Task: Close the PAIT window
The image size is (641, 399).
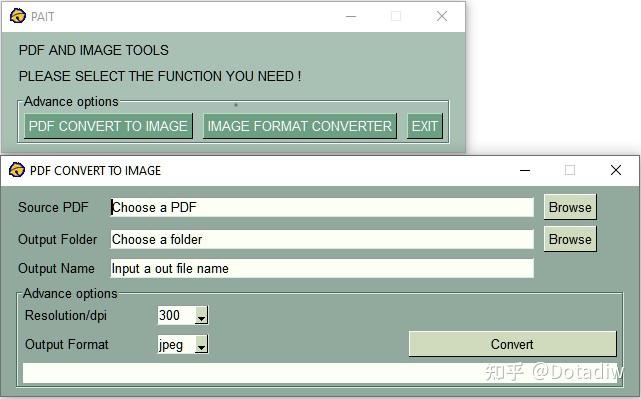Action: coord(442,16)
